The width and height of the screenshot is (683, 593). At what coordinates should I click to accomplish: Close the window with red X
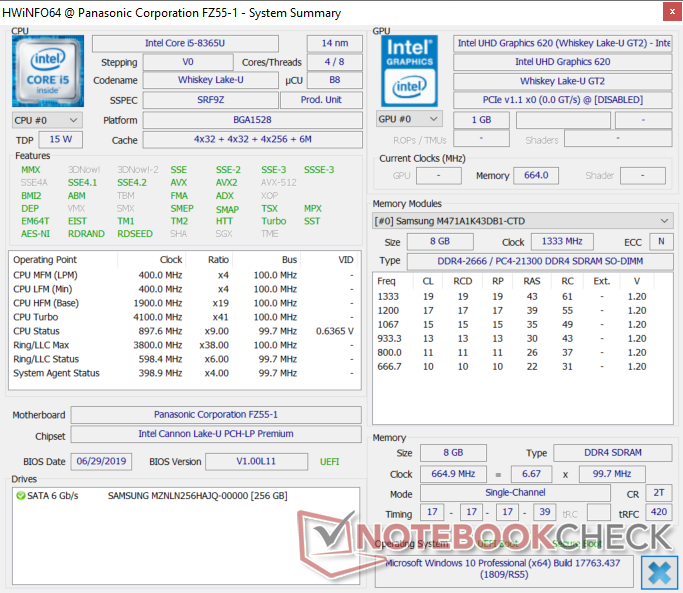672,12
